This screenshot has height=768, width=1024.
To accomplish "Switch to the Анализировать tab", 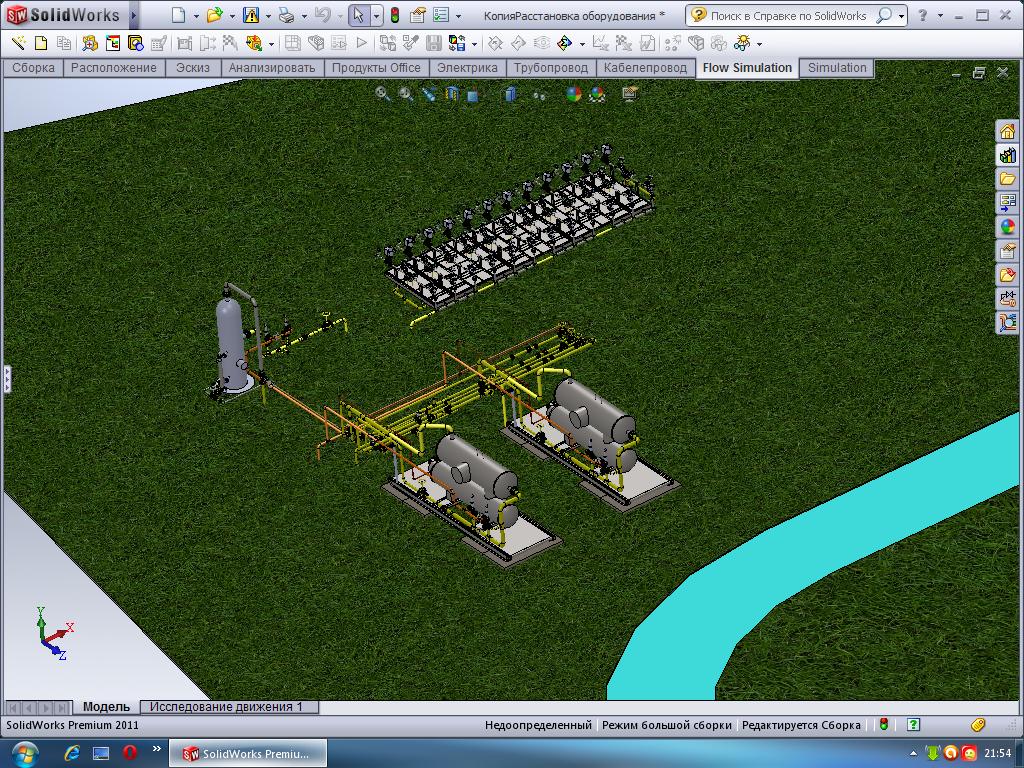I will (272, 68).
